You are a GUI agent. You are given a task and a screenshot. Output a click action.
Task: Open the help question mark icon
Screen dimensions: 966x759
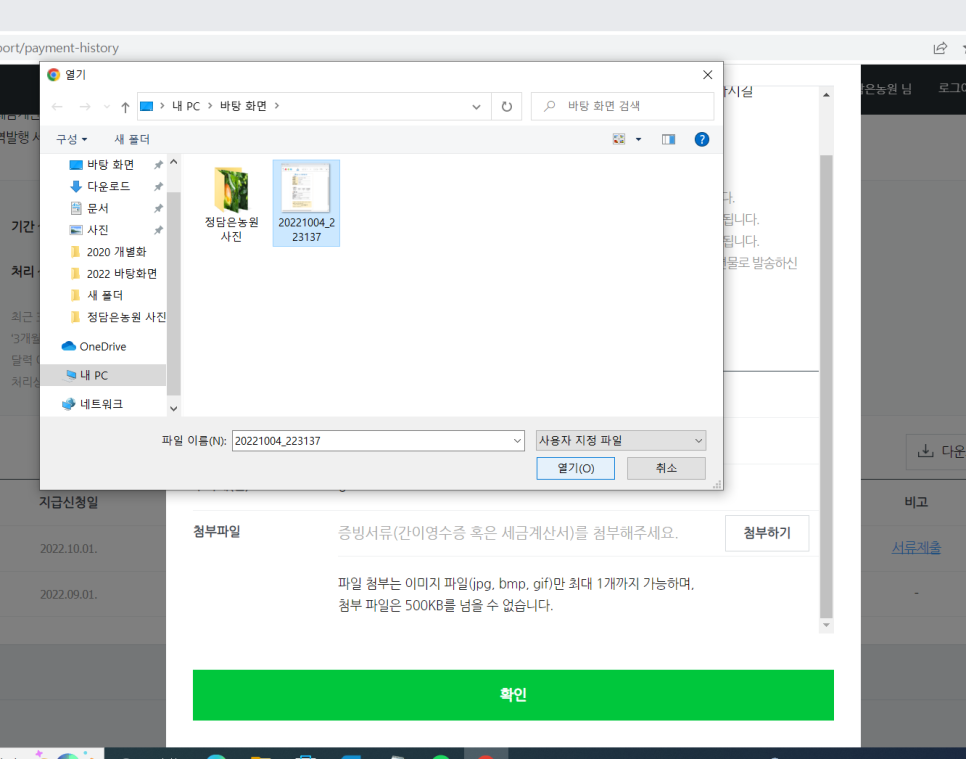click(701, 139)
